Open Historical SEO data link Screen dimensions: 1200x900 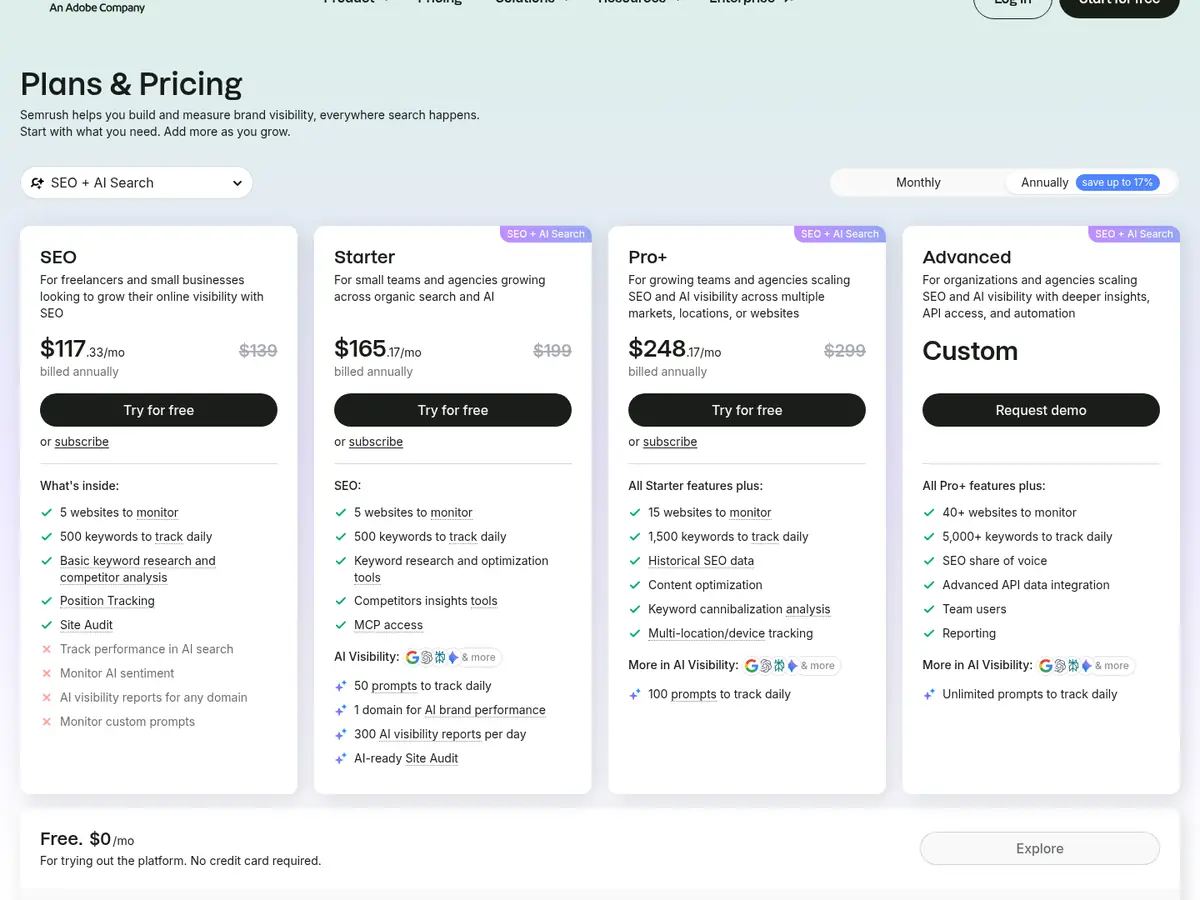click(701, 561)
